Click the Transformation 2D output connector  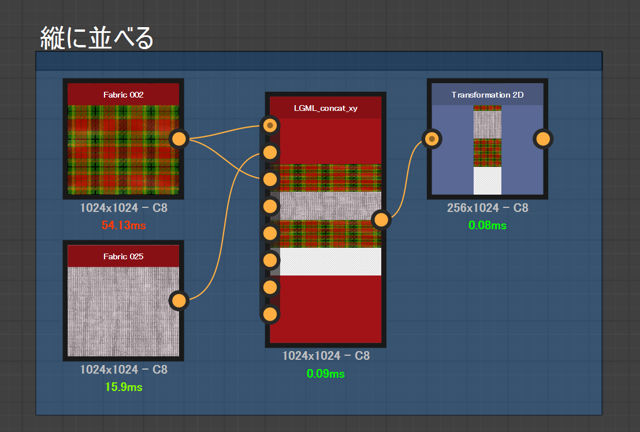click(x=543, y=139)
